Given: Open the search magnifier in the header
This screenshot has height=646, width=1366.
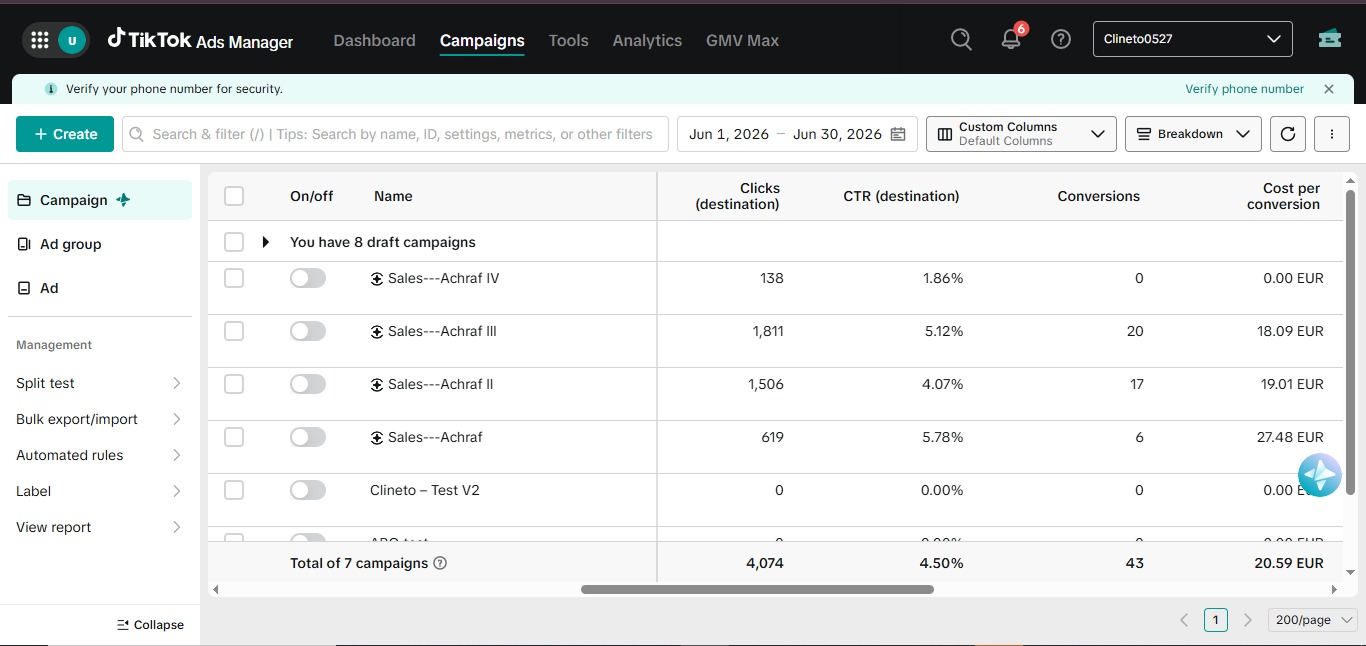Looking at the screenshot, I should click(x=961, y=40).
